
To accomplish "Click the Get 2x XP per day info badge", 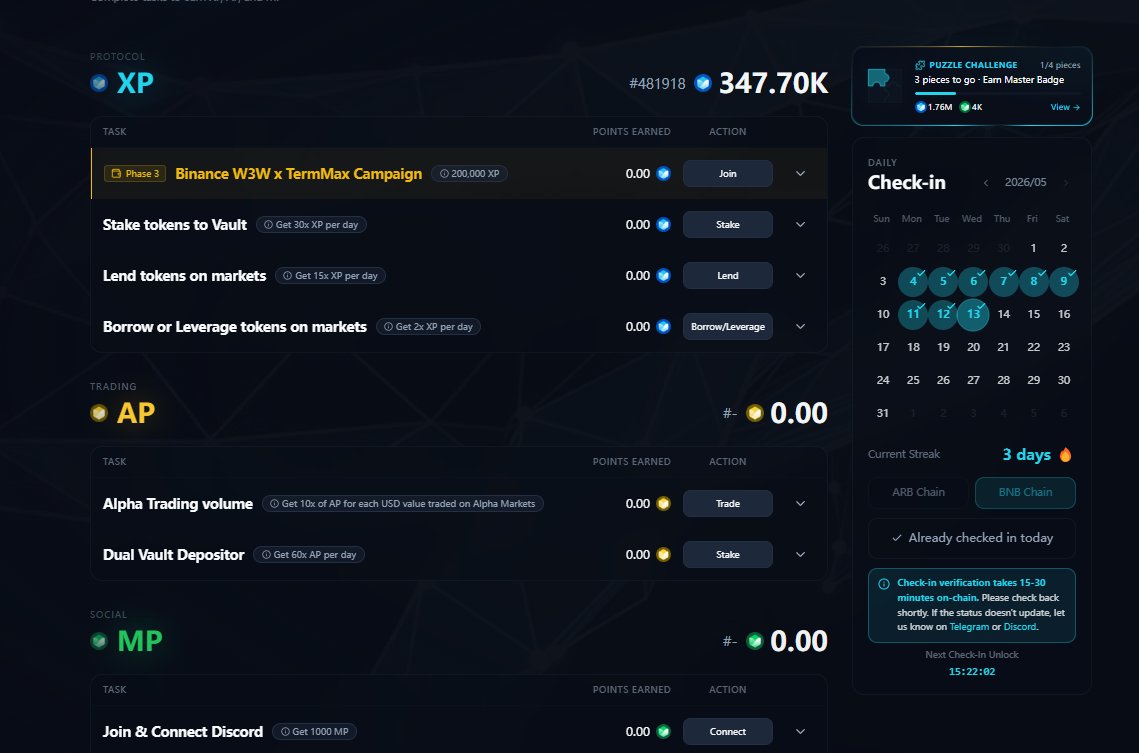I will tap(429, 327).
